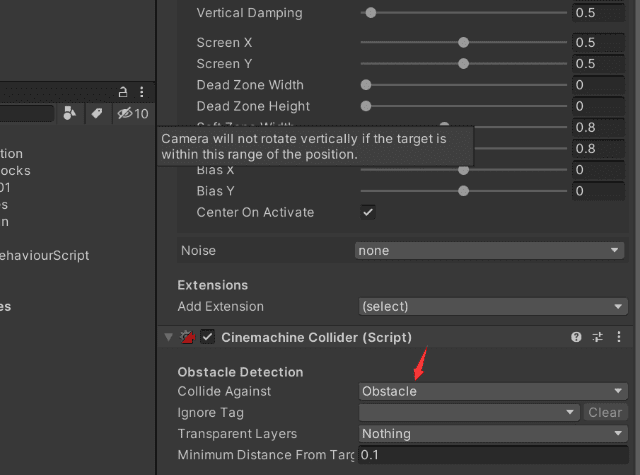Click the Search by Type filter icon
Screen dimensions: 640x475
coord(69,114)
